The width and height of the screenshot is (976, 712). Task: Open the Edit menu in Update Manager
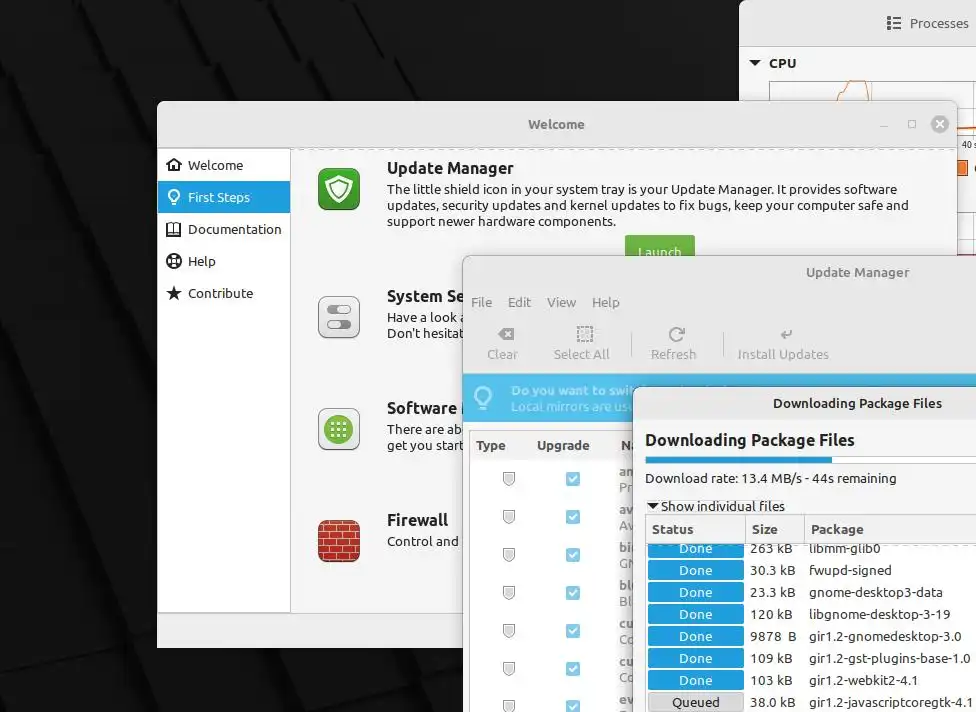[519, 302]
